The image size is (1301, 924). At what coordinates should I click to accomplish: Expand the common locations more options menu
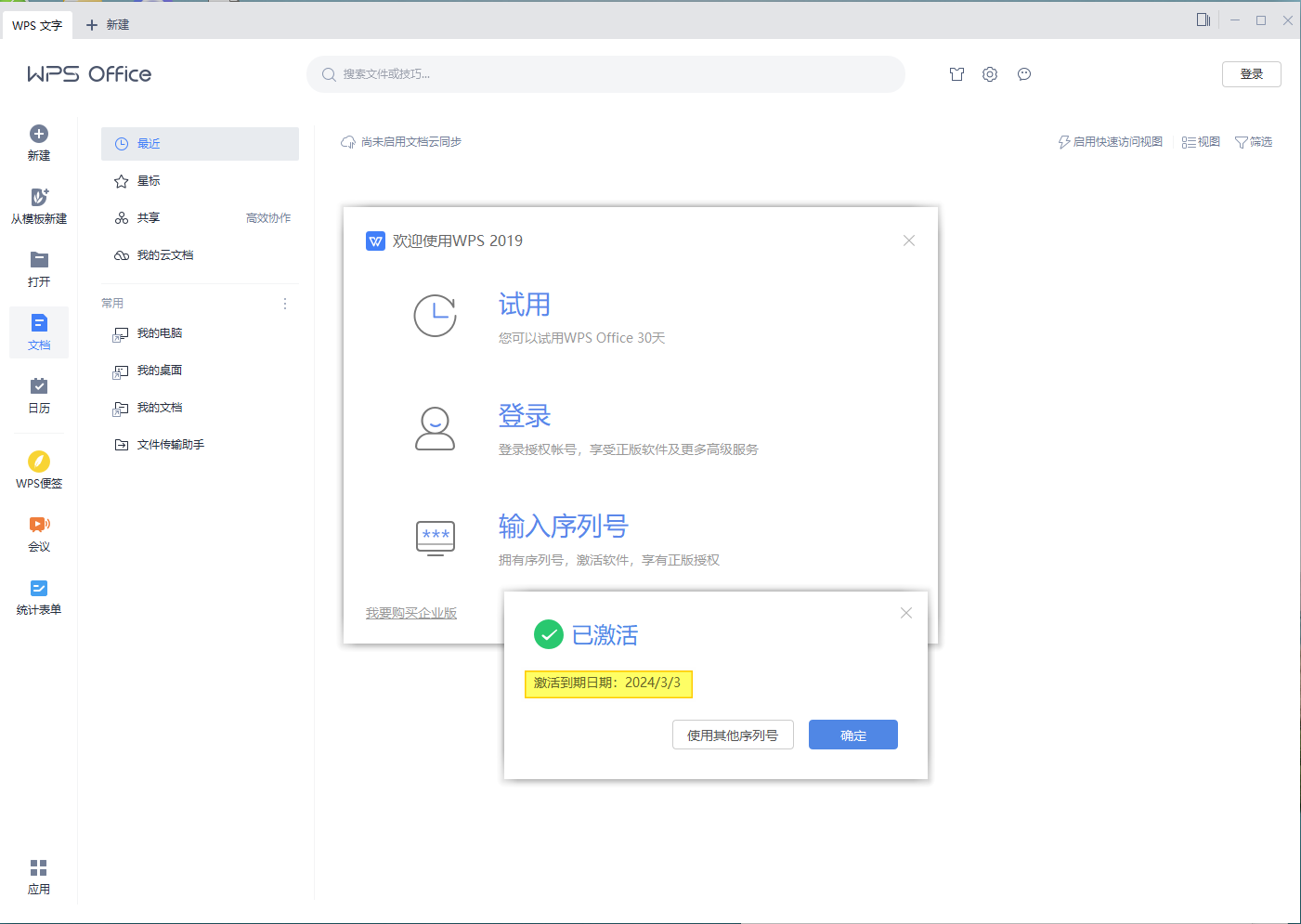coord(285,304)
